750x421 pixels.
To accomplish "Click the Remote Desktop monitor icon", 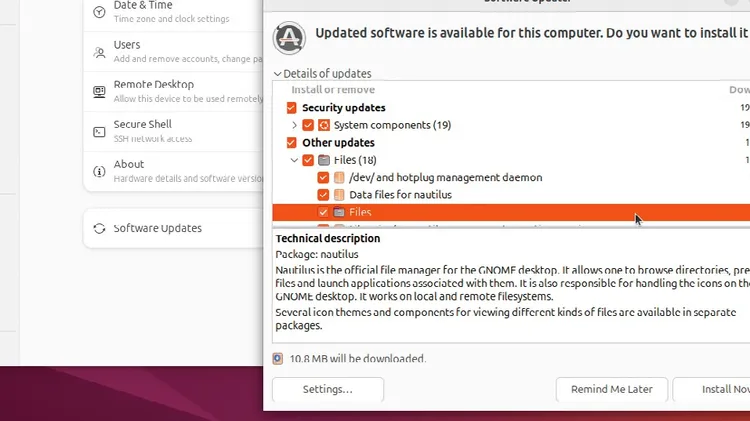I will coord(99,92).
